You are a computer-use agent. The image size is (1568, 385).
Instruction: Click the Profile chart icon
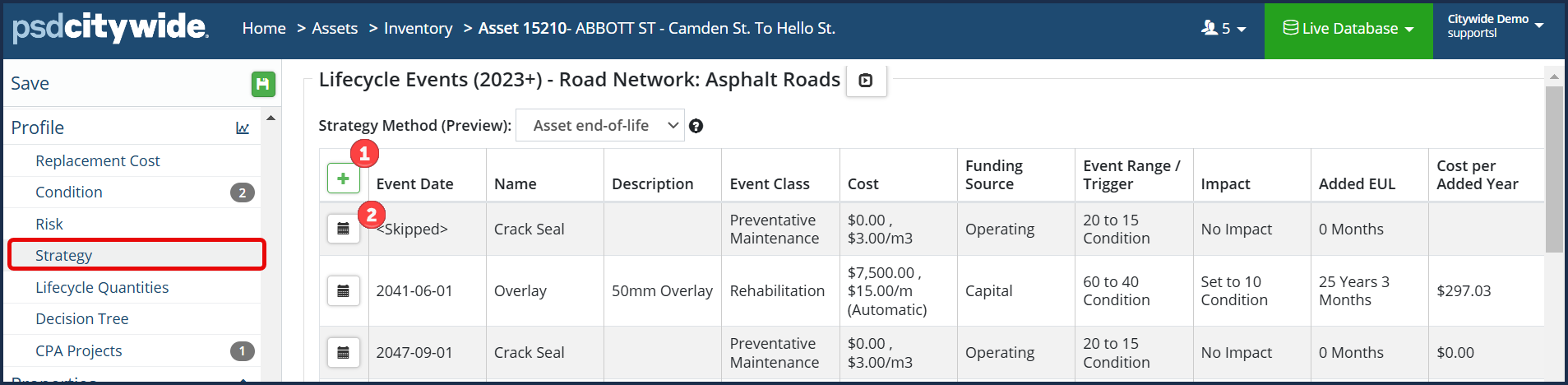coord(243,128)
